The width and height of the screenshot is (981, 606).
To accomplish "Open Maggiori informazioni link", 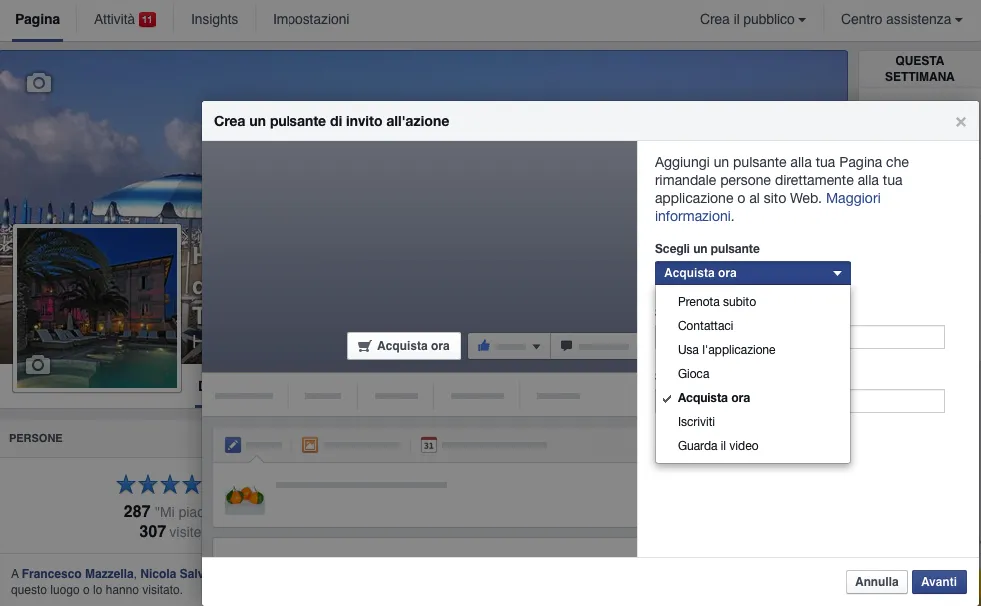I will click(768, 207).
